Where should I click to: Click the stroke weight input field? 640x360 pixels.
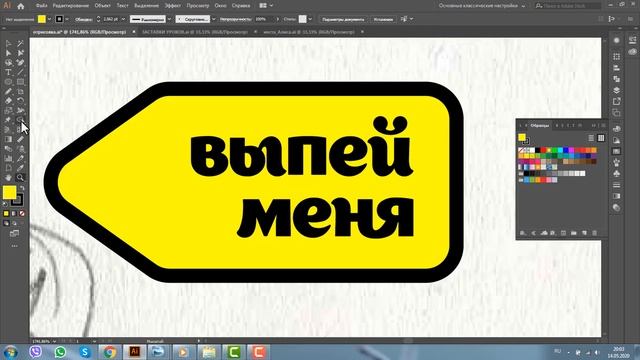111,19
